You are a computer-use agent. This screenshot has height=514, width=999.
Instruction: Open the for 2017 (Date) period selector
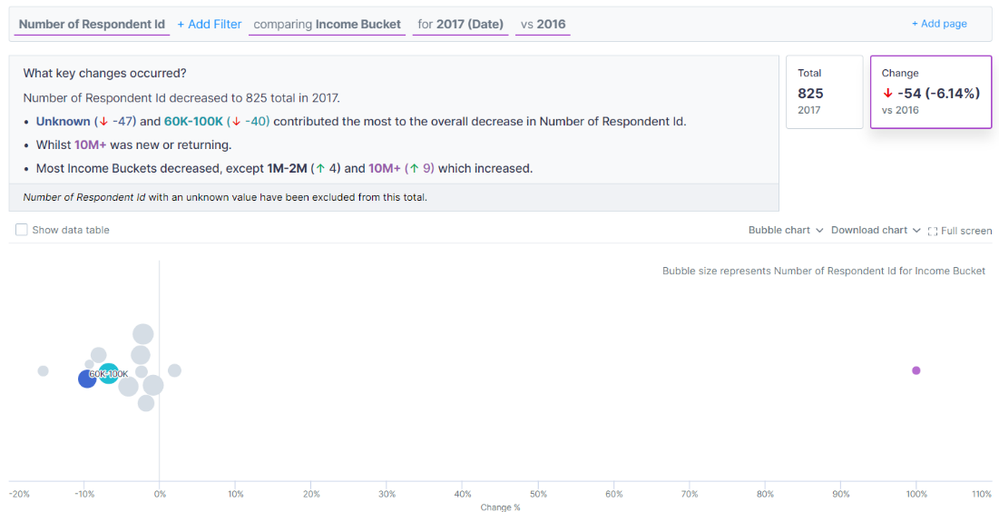click(460, 25)
